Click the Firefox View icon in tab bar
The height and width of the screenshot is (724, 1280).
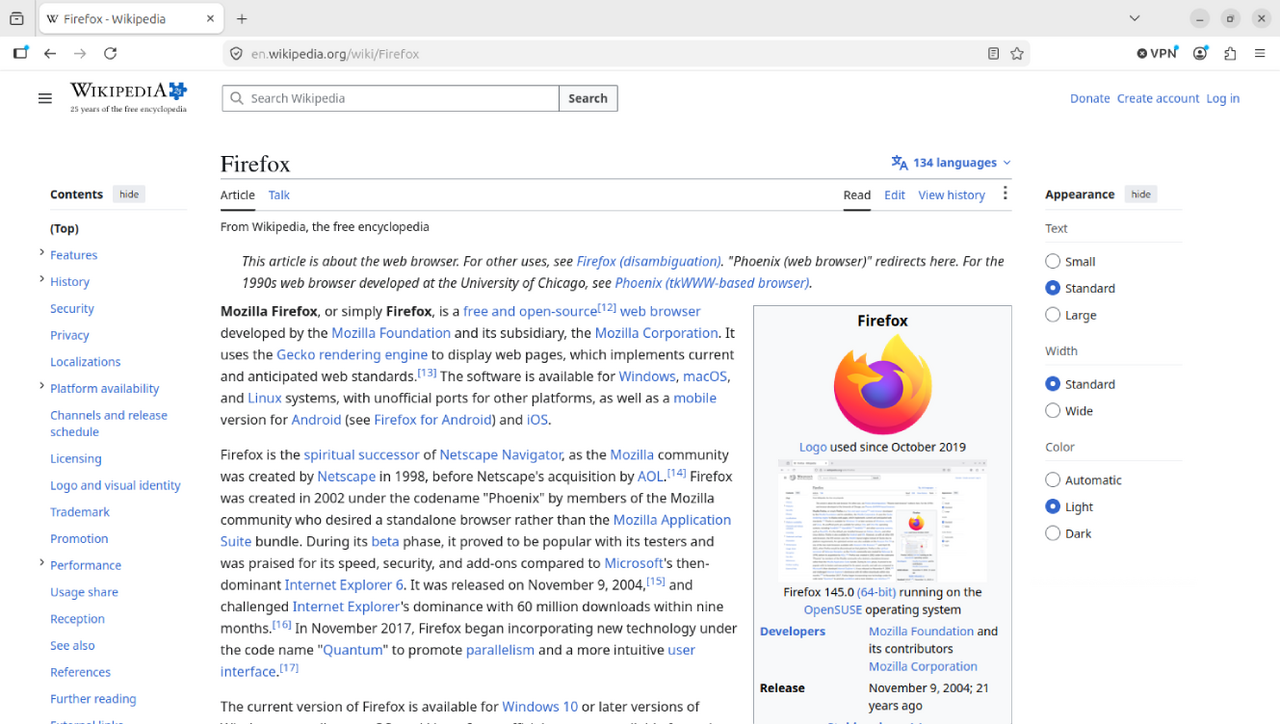17,19
